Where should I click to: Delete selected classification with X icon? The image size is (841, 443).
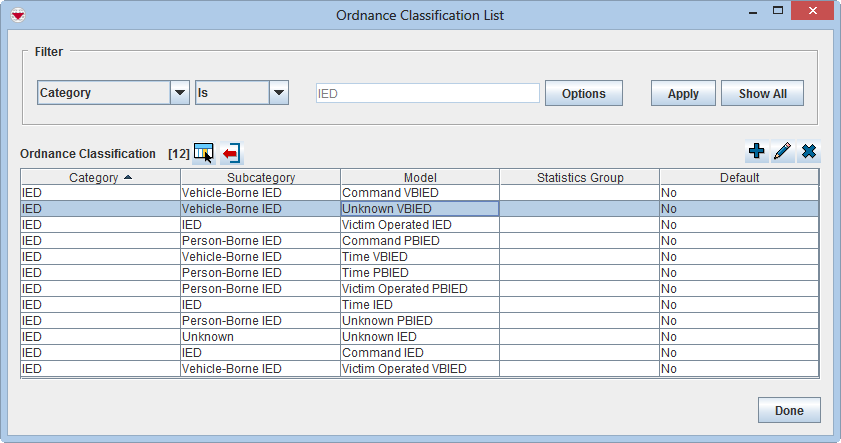(x=809, y=151)
